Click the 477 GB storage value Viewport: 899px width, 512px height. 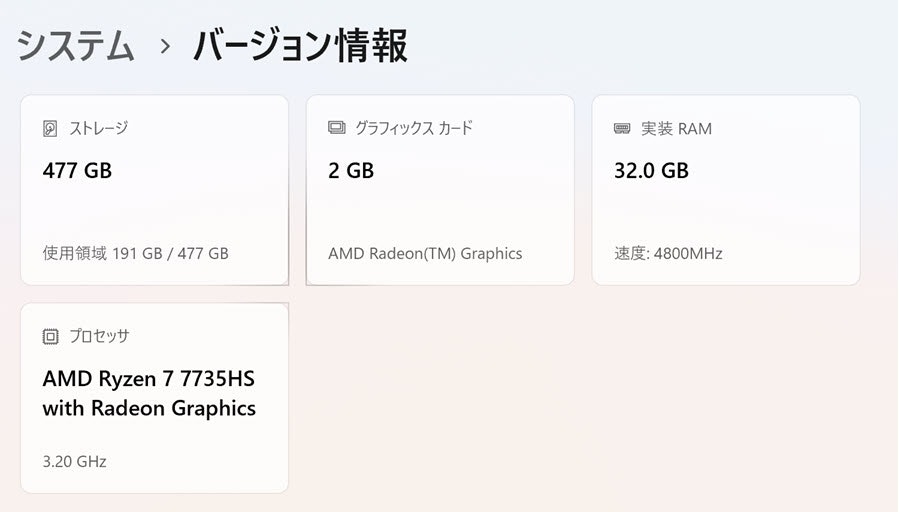point(77,171)
